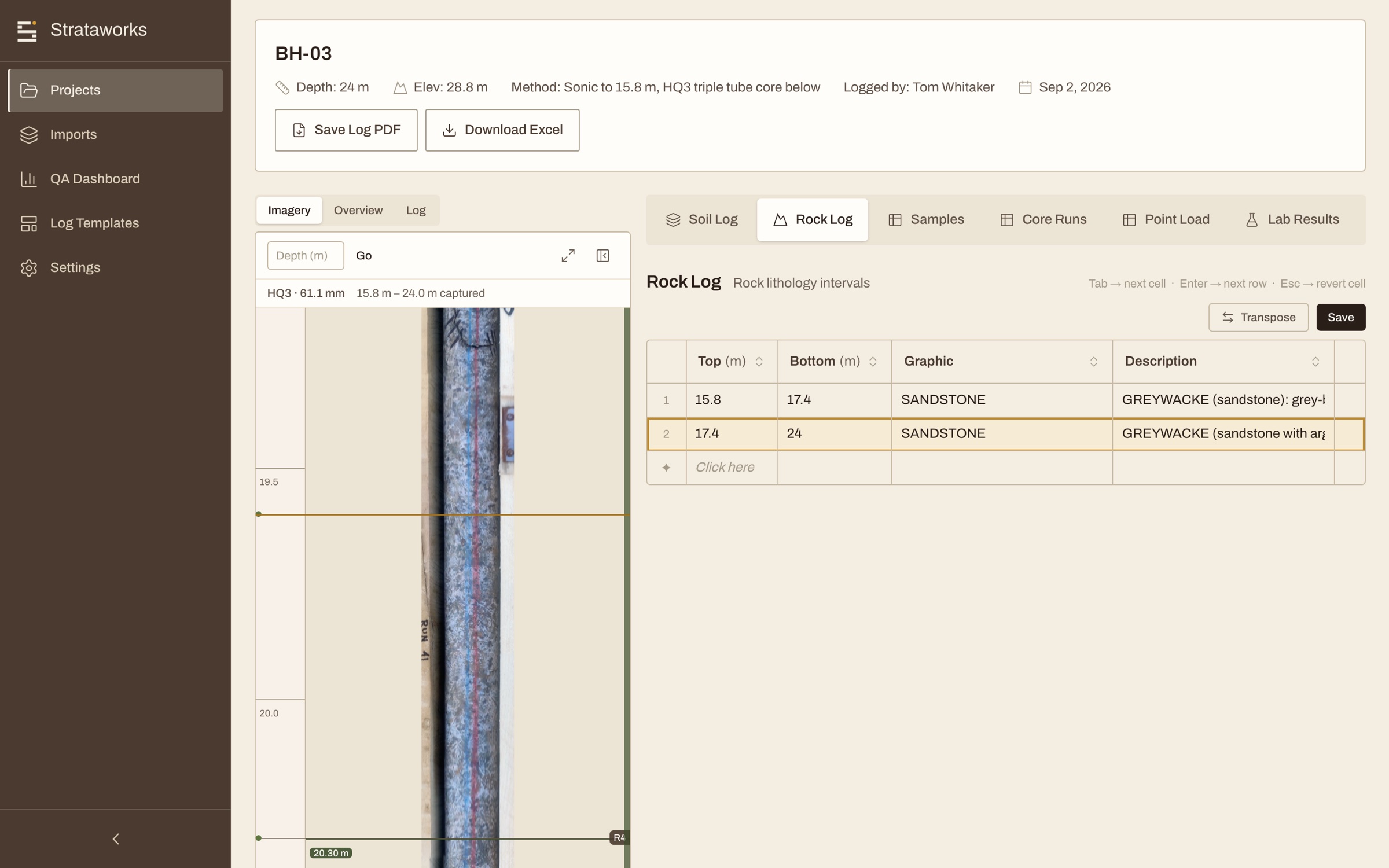Focus the Depth (m) input field

pos(306,256)
